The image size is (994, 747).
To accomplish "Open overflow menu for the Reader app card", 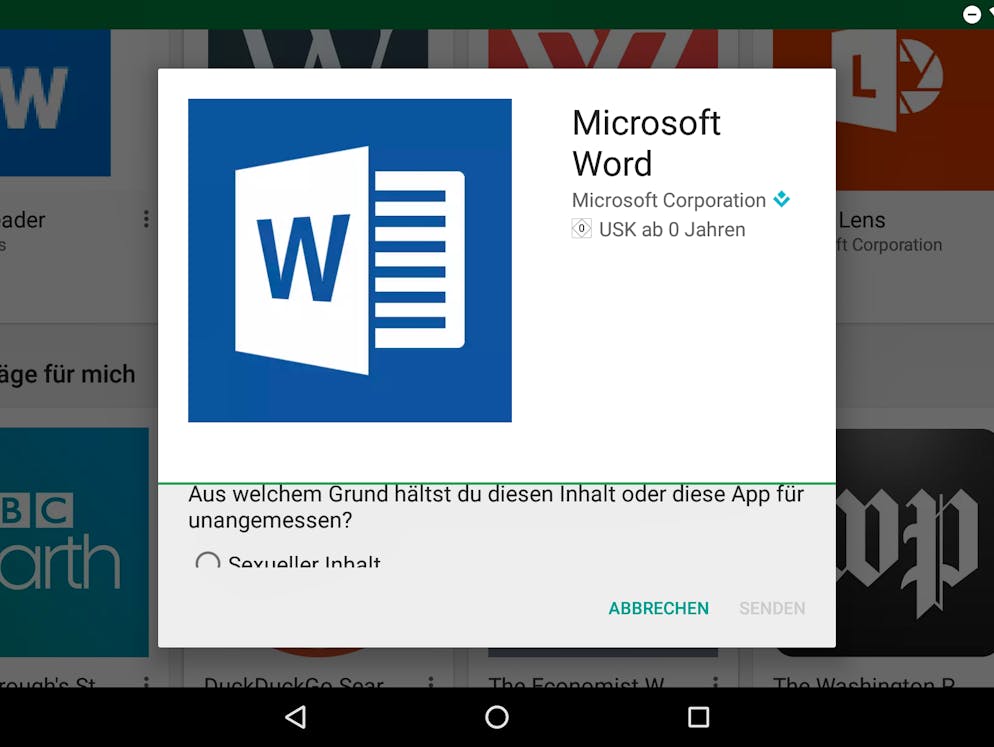I will coord(146,219).
